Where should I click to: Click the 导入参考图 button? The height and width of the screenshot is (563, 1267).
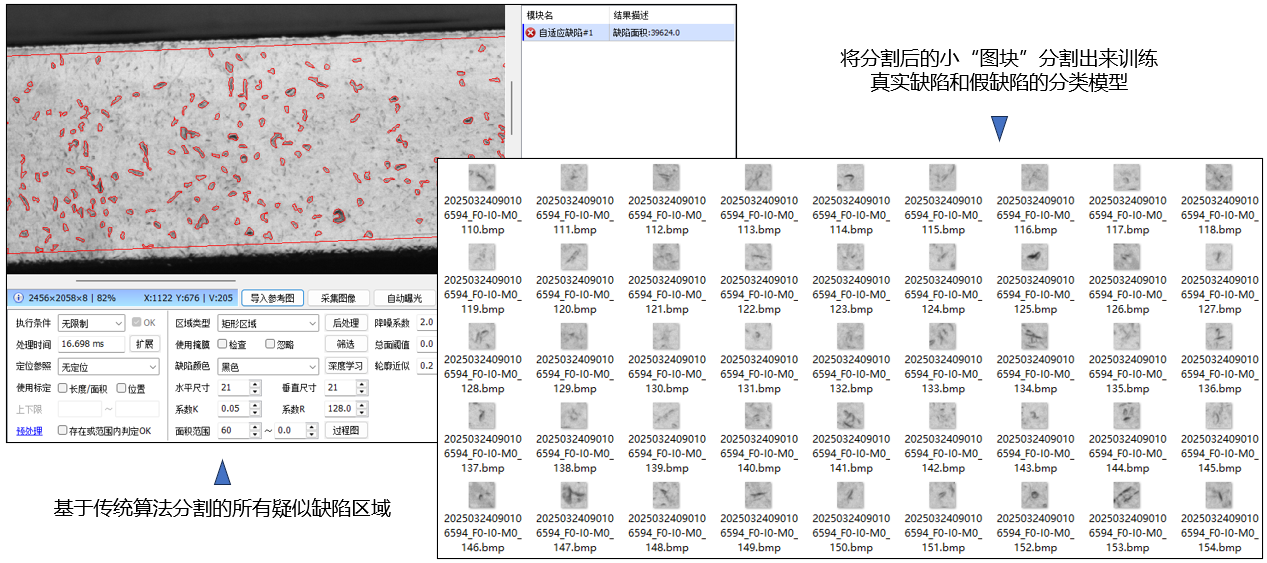click(x=272, y=298)
